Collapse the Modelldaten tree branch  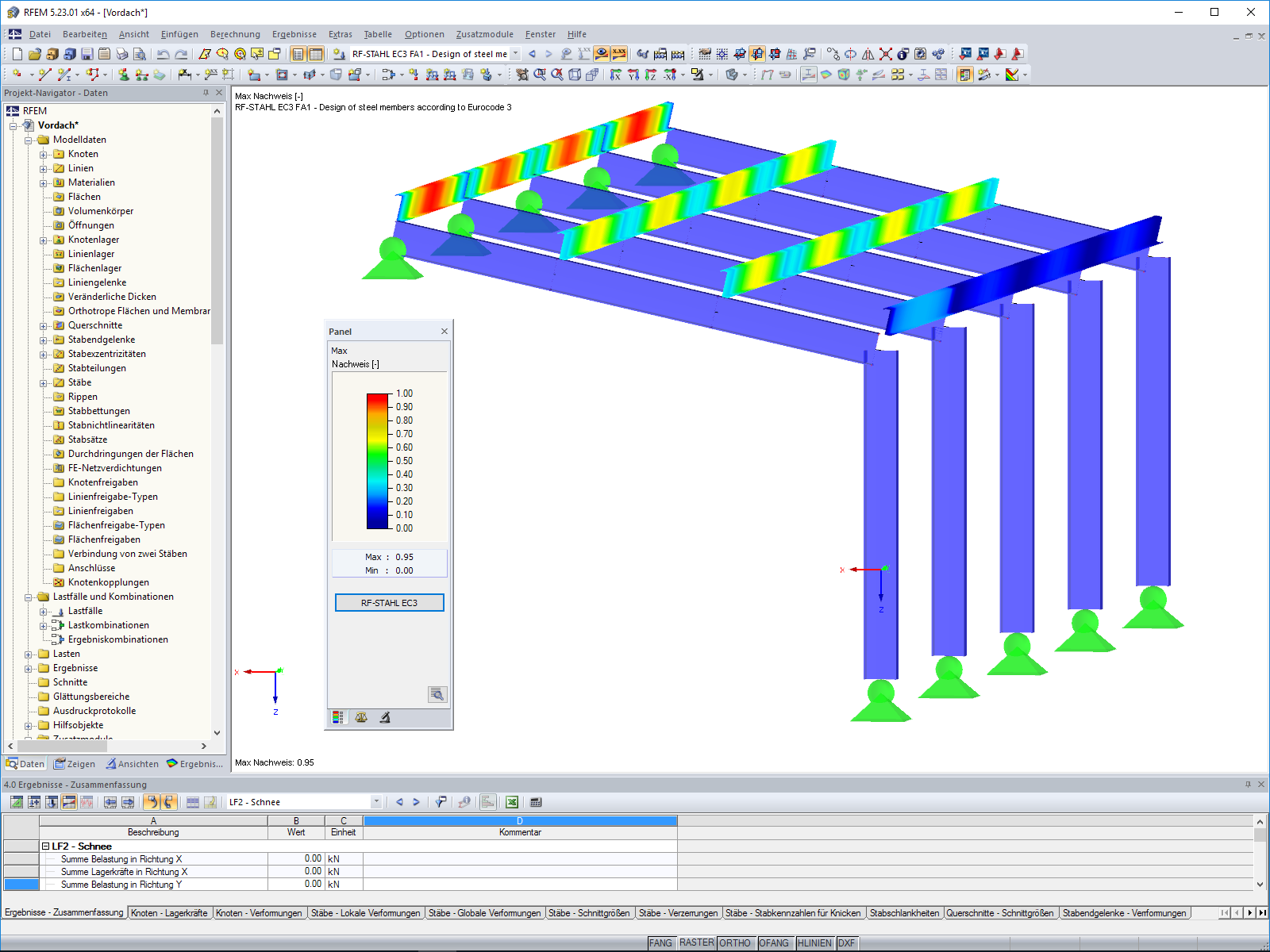coord(29,140)
